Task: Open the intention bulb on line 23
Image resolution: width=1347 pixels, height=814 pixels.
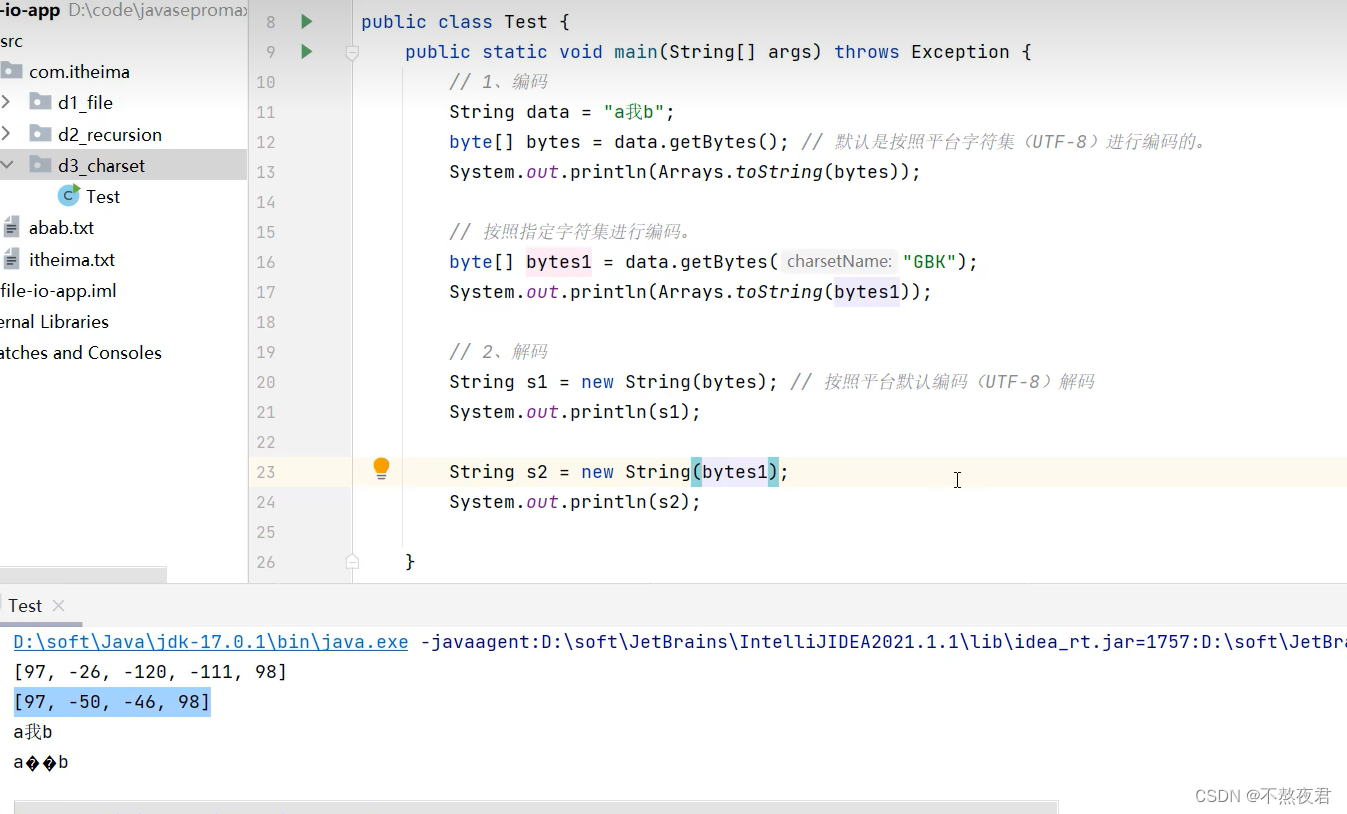Action: [380, 468]
